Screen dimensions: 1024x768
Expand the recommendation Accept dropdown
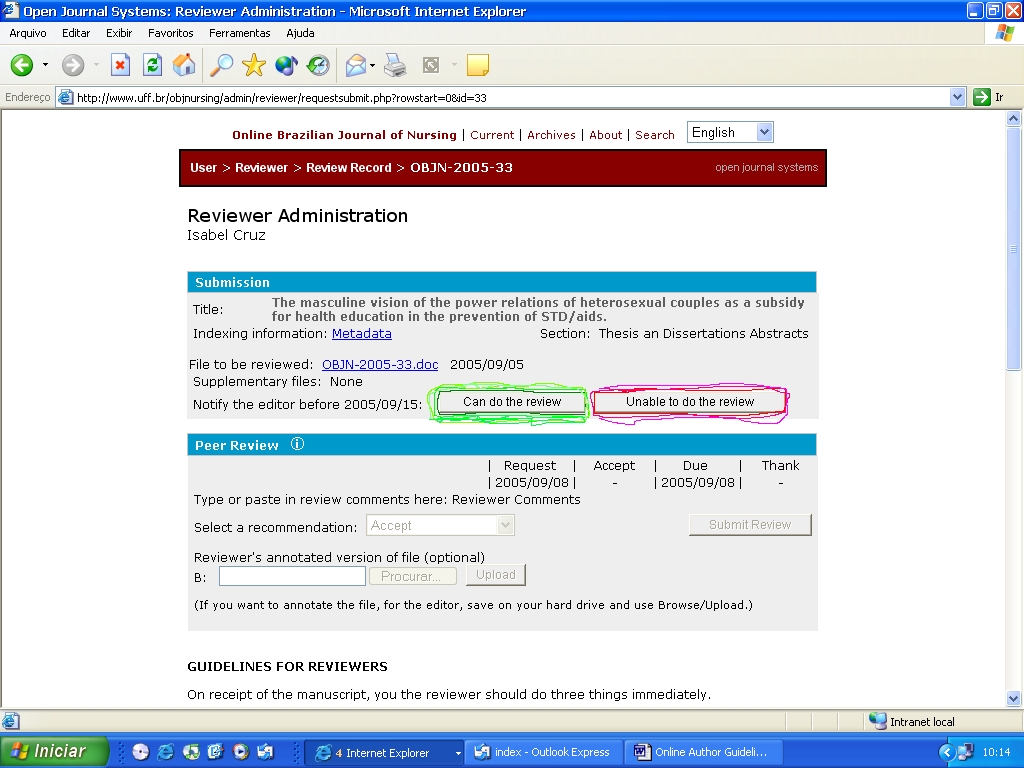[x=505, y=526]
